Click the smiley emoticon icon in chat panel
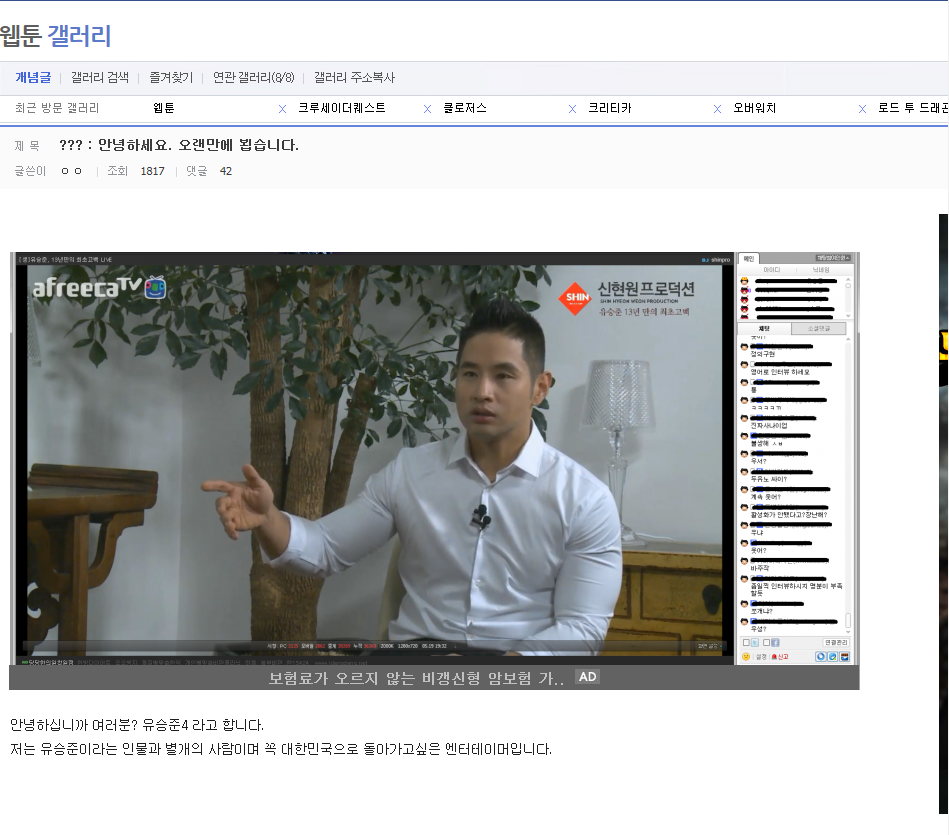949x835 pixels. [746, 657]
